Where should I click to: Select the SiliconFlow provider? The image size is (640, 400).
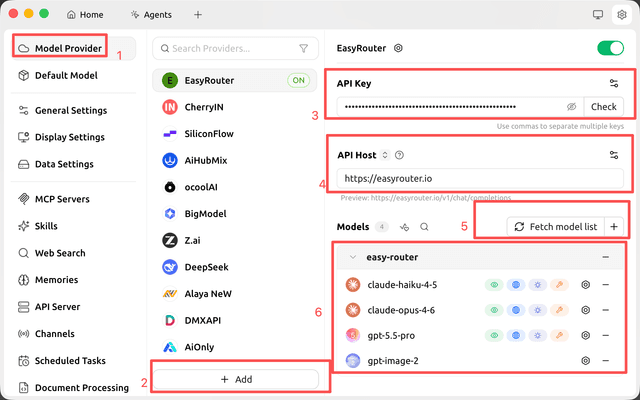[235, 134]
